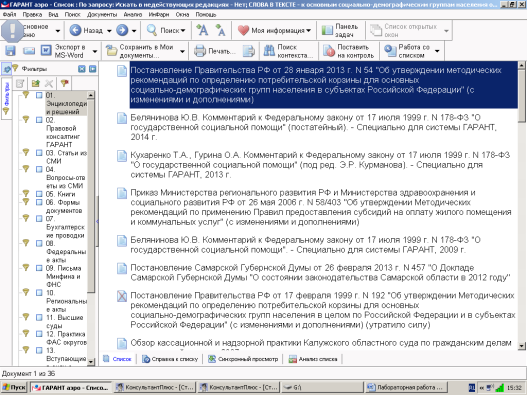This screenshot has height=395, width=527.
Task: Open the Основное меню dropdown arrow
Action: coord(58,31)
